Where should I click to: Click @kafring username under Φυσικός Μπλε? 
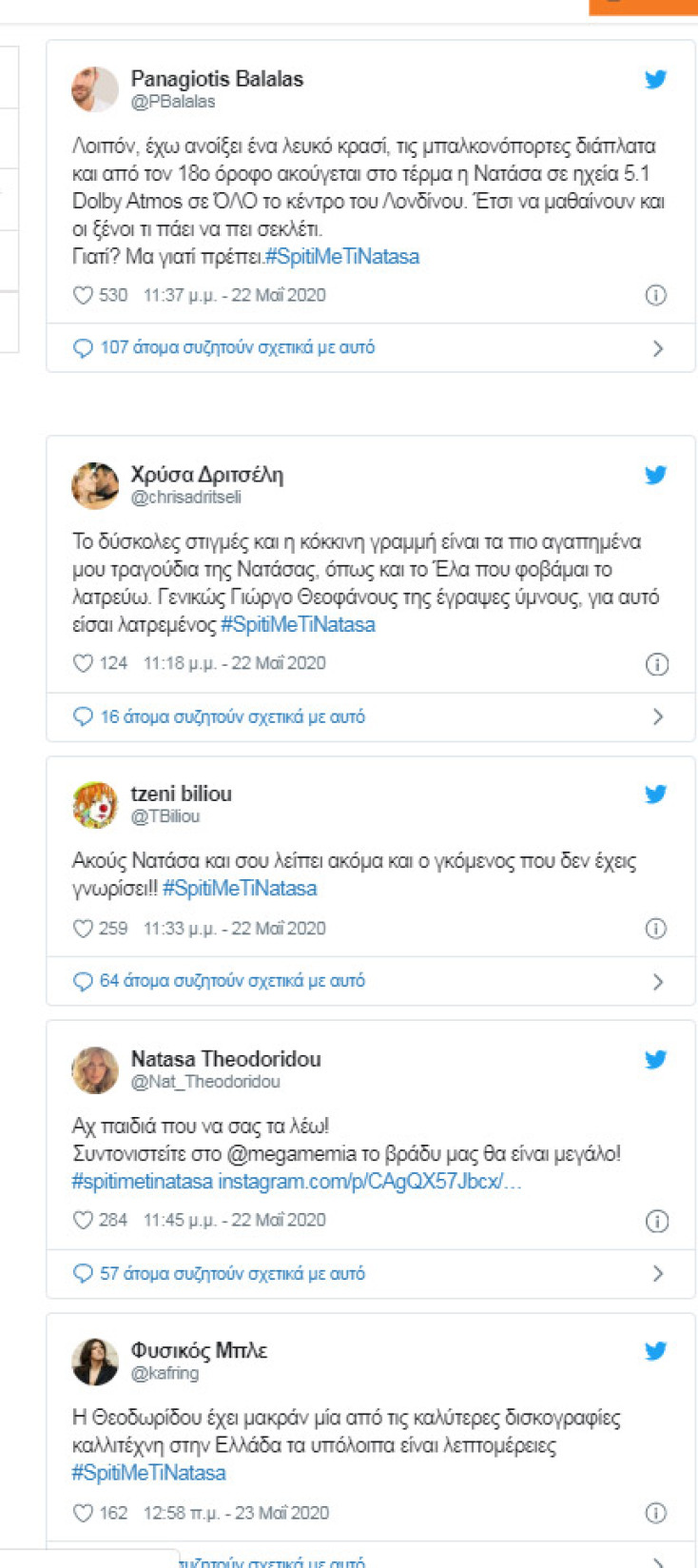(165, 1373)
